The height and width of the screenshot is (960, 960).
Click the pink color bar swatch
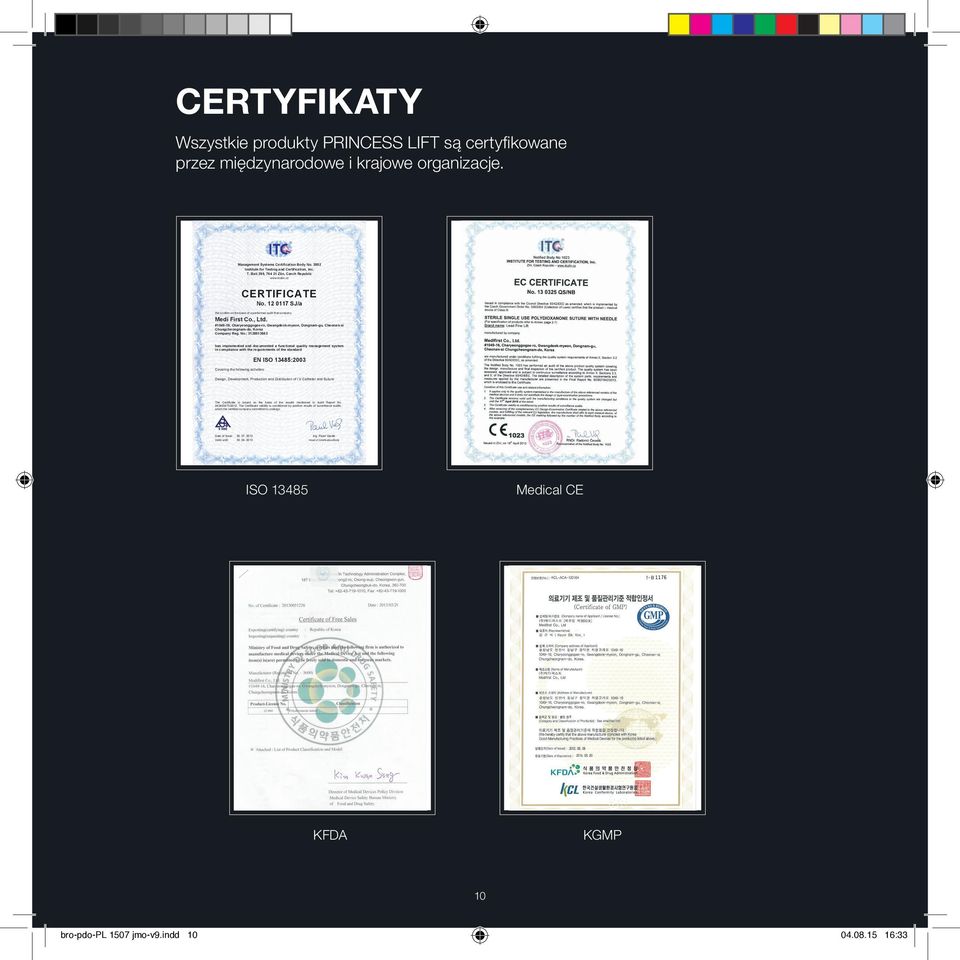click(851, 24)
